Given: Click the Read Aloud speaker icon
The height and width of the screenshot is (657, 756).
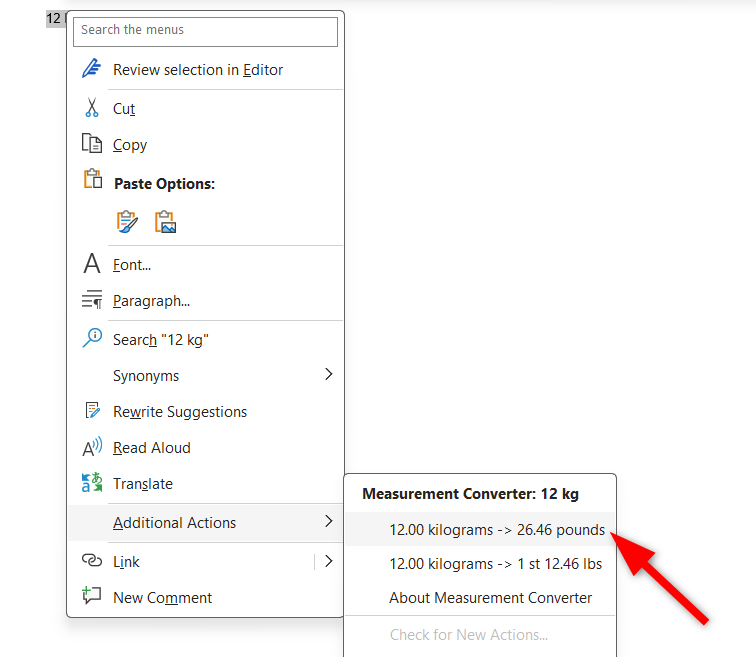Looking at the screenshot, I should tap(92, 447).
